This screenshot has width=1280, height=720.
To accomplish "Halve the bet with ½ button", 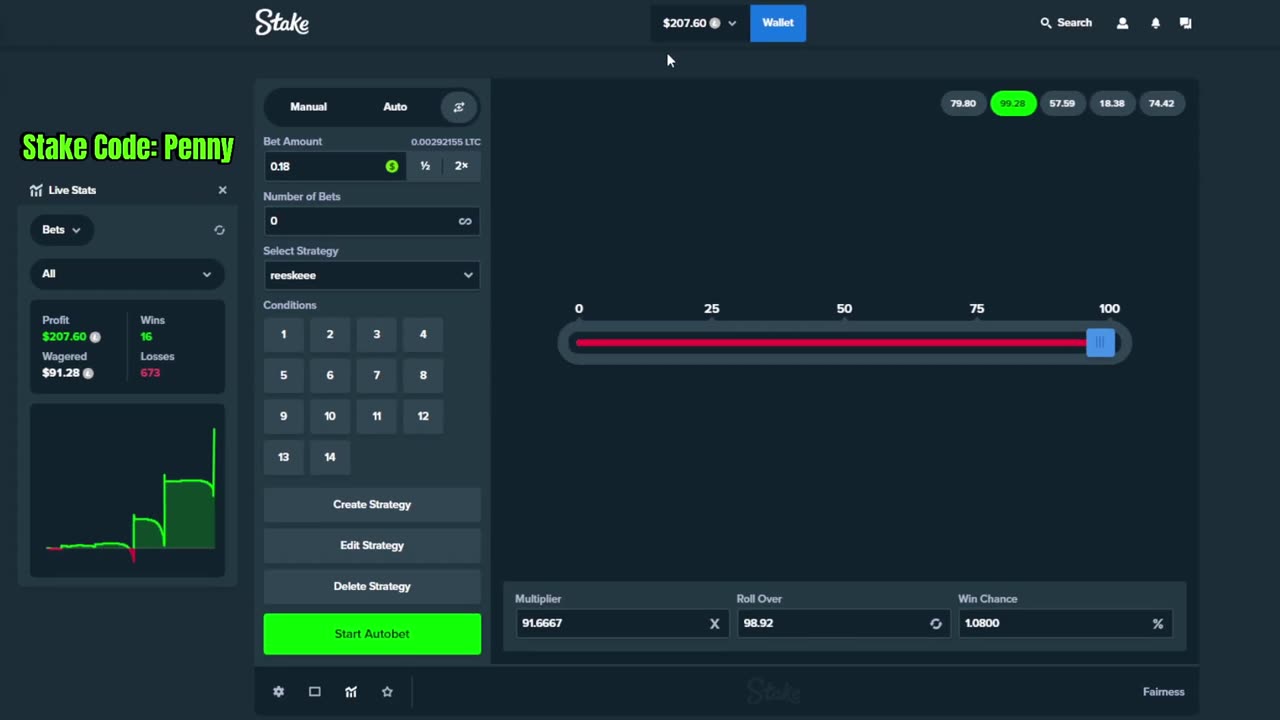I will coord(425,166).
